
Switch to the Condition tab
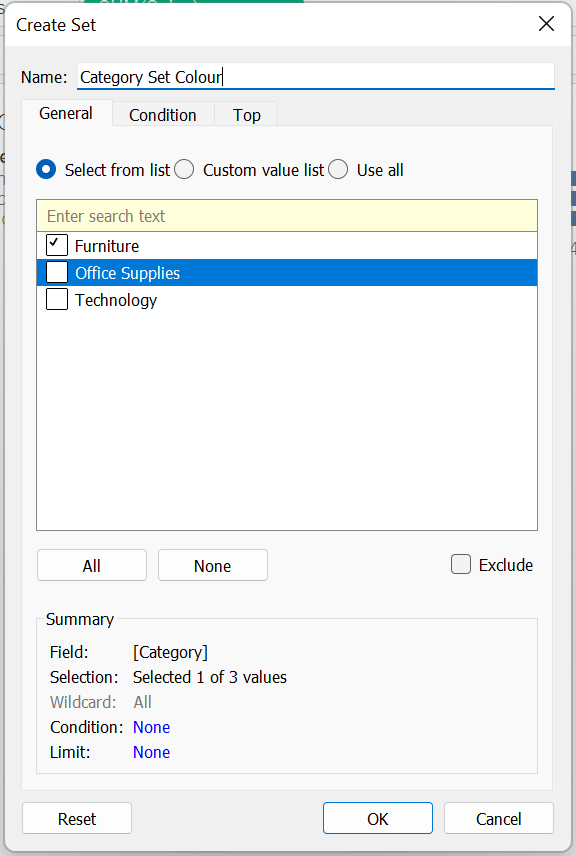click(163, 115)
